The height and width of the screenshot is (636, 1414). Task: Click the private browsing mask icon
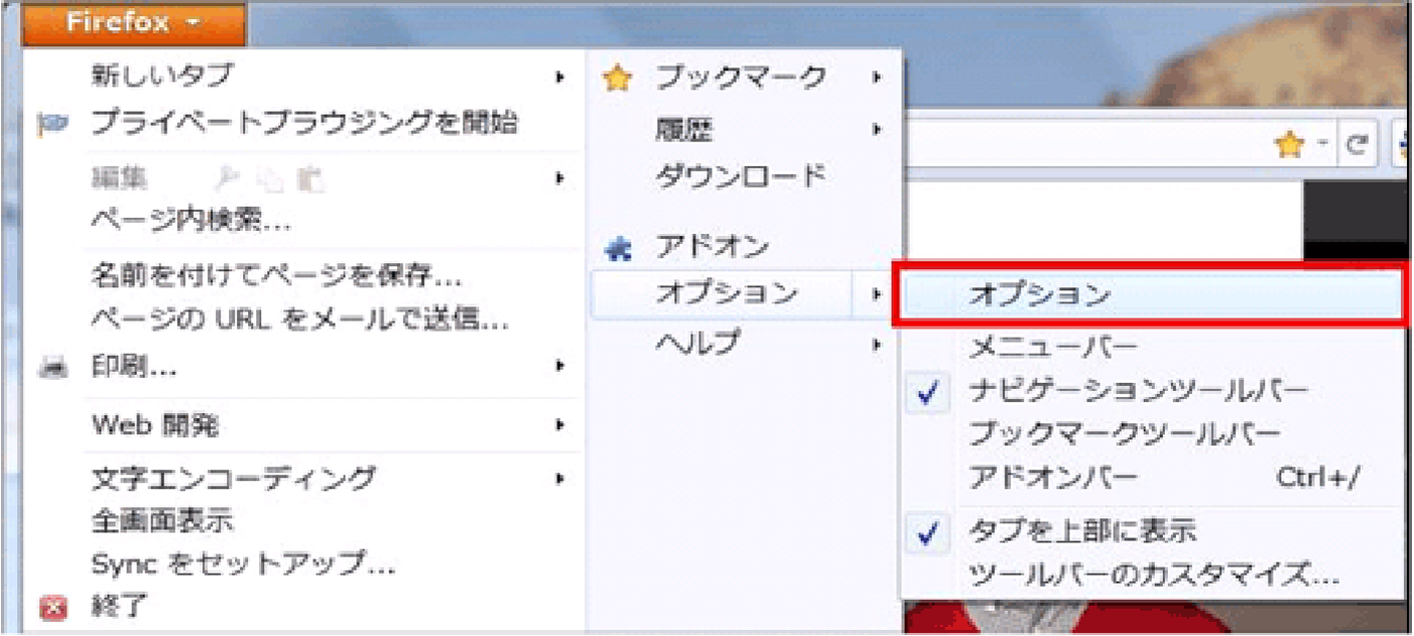[x=51, y=125]
